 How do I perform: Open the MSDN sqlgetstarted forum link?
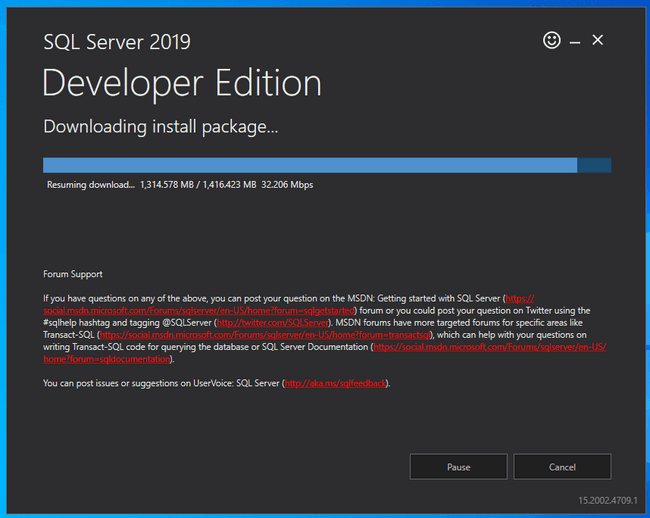coord(199,311)
